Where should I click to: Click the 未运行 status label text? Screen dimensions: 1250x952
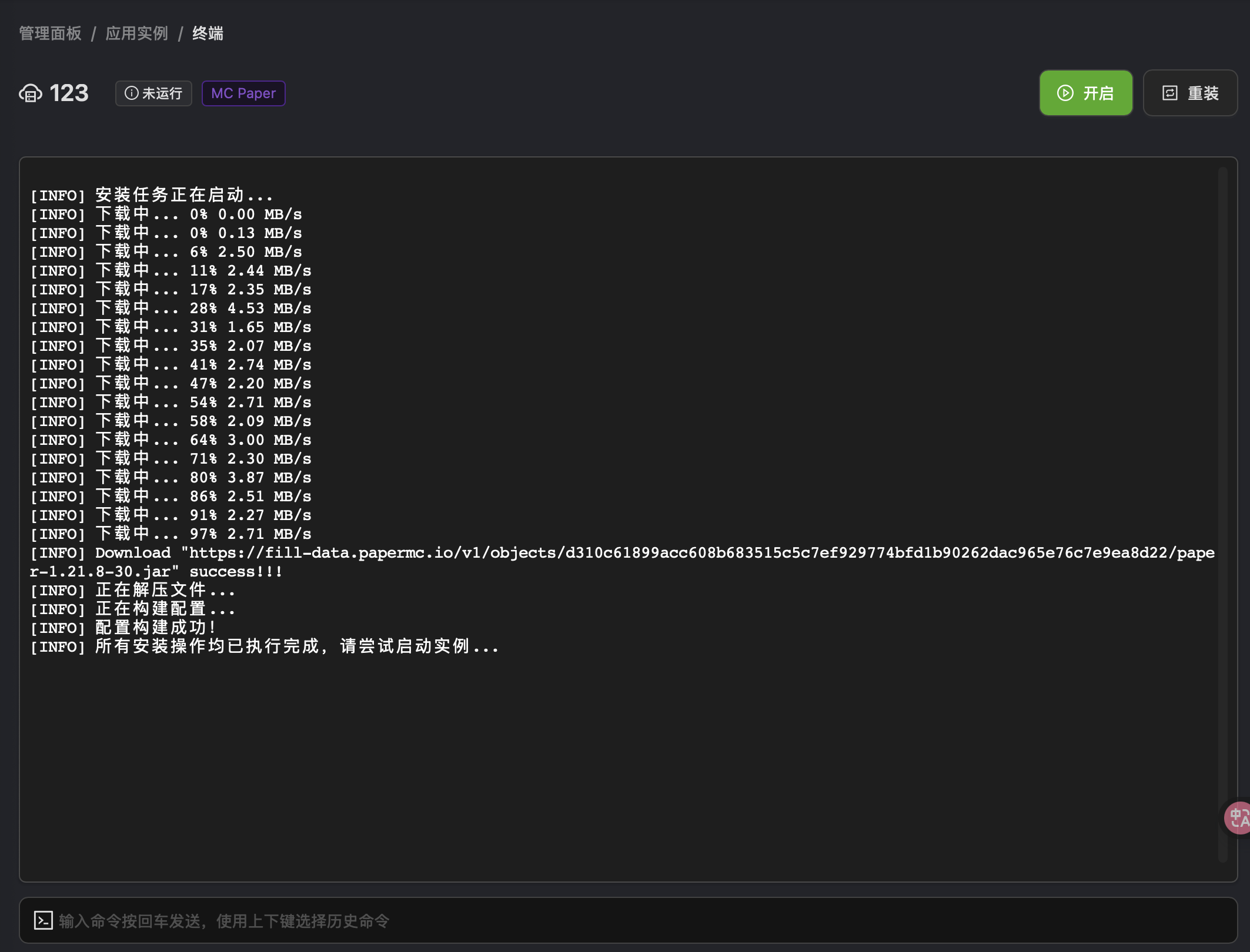point(162,93)
